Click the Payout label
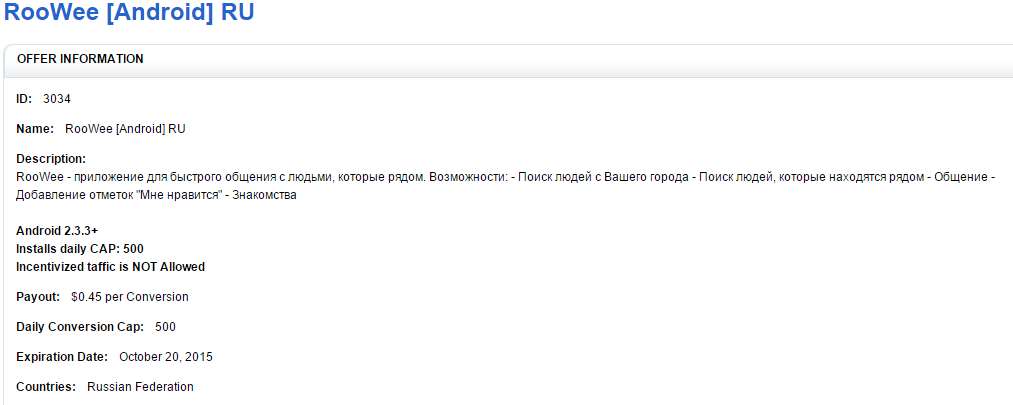Viewport: 1013px width, 405px height. click(x=38, y=297)
